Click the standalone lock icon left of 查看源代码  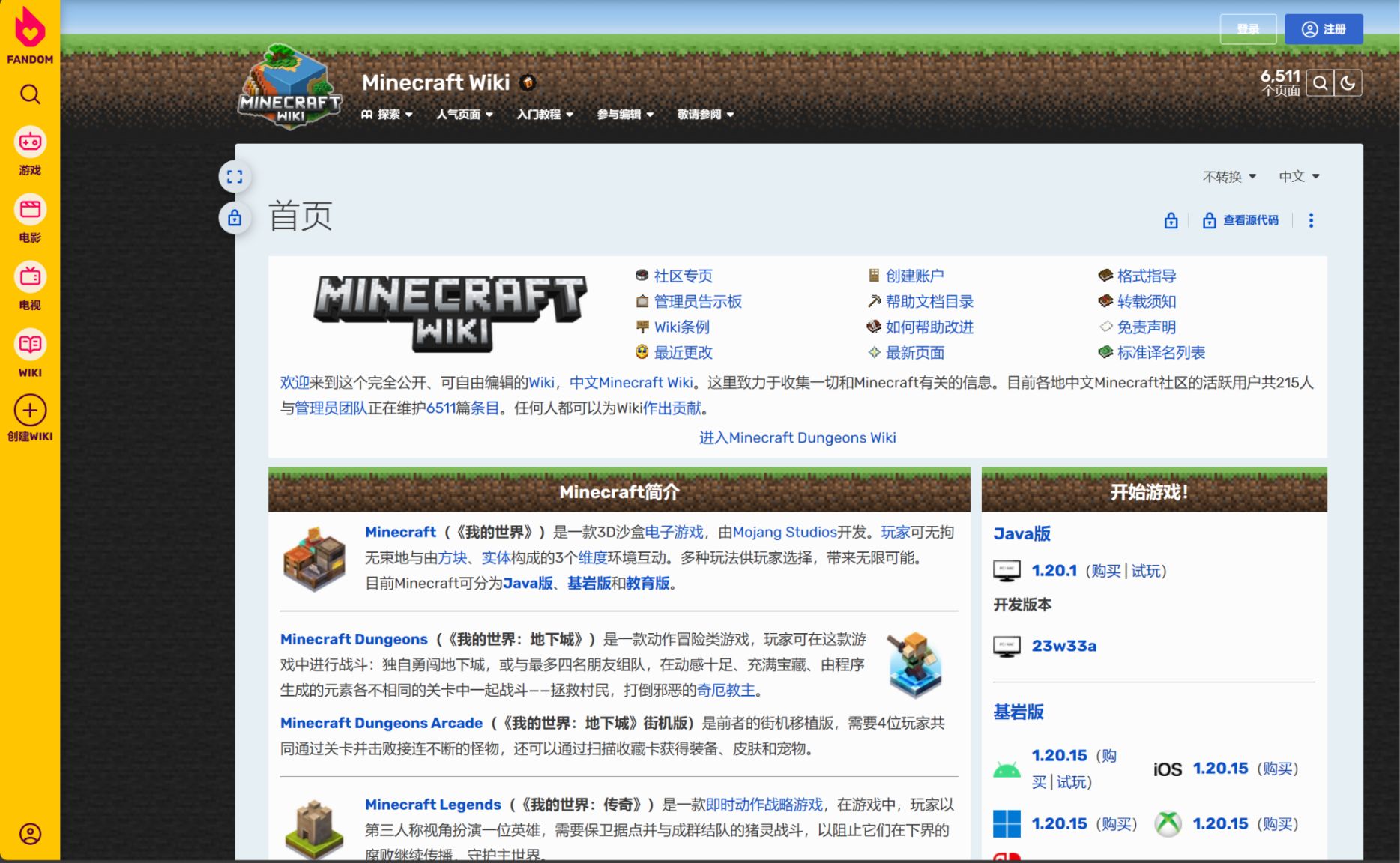tap(1171, 220)
